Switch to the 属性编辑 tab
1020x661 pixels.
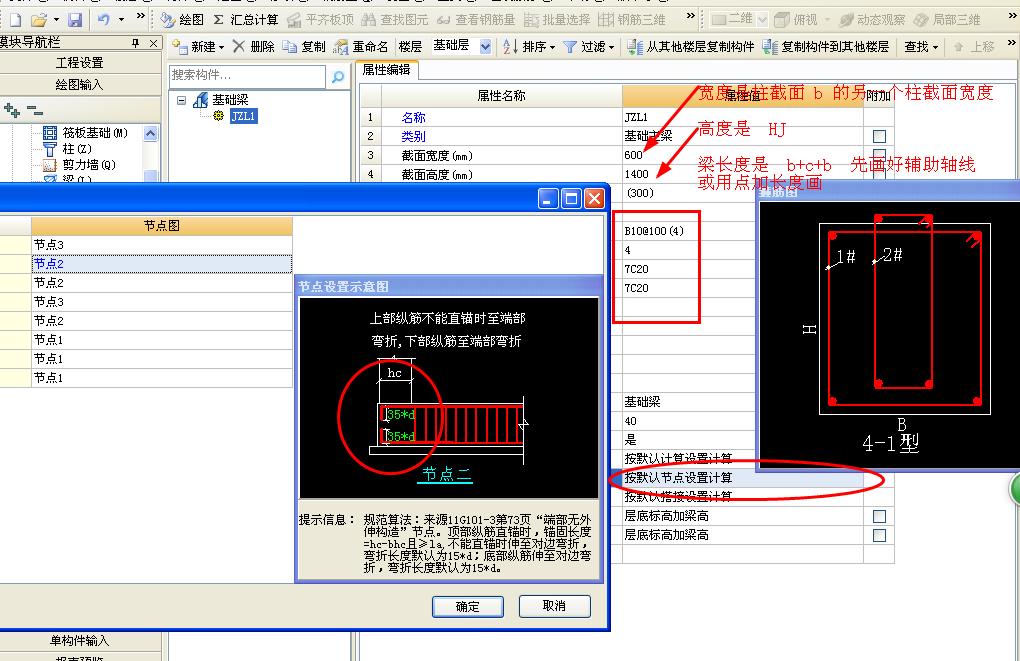386,70
